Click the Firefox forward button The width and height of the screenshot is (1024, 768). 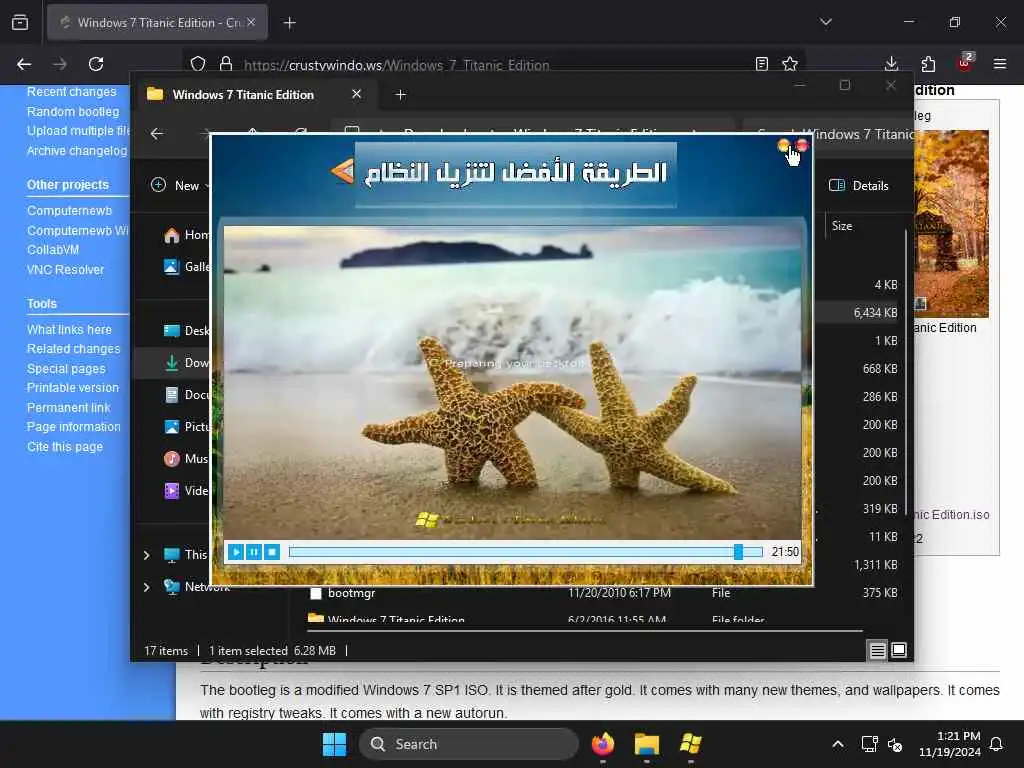coord(60,64)
